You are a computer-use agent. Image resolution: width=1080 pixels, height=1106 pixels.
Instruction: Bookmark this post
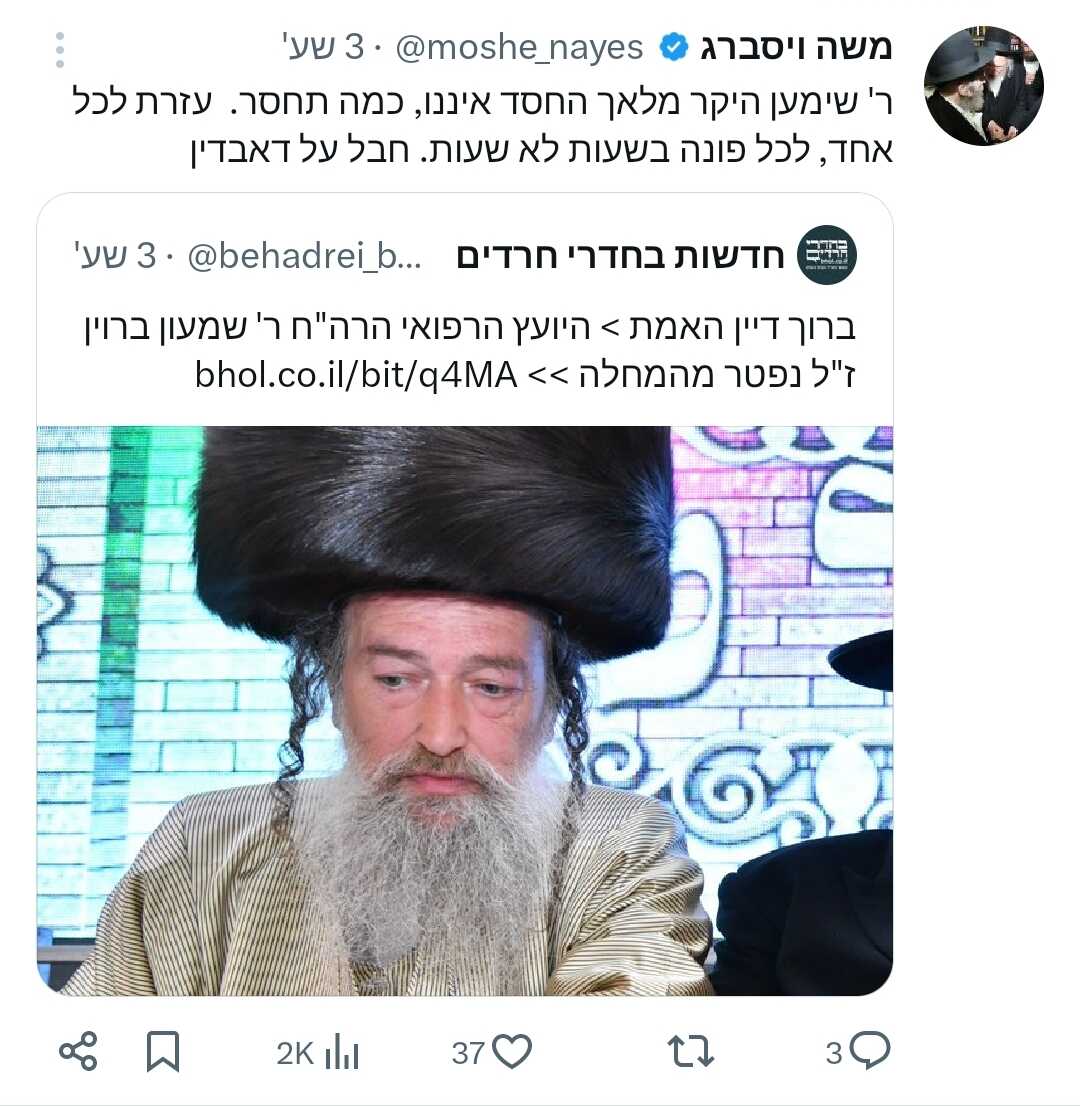coord(163,1052)
